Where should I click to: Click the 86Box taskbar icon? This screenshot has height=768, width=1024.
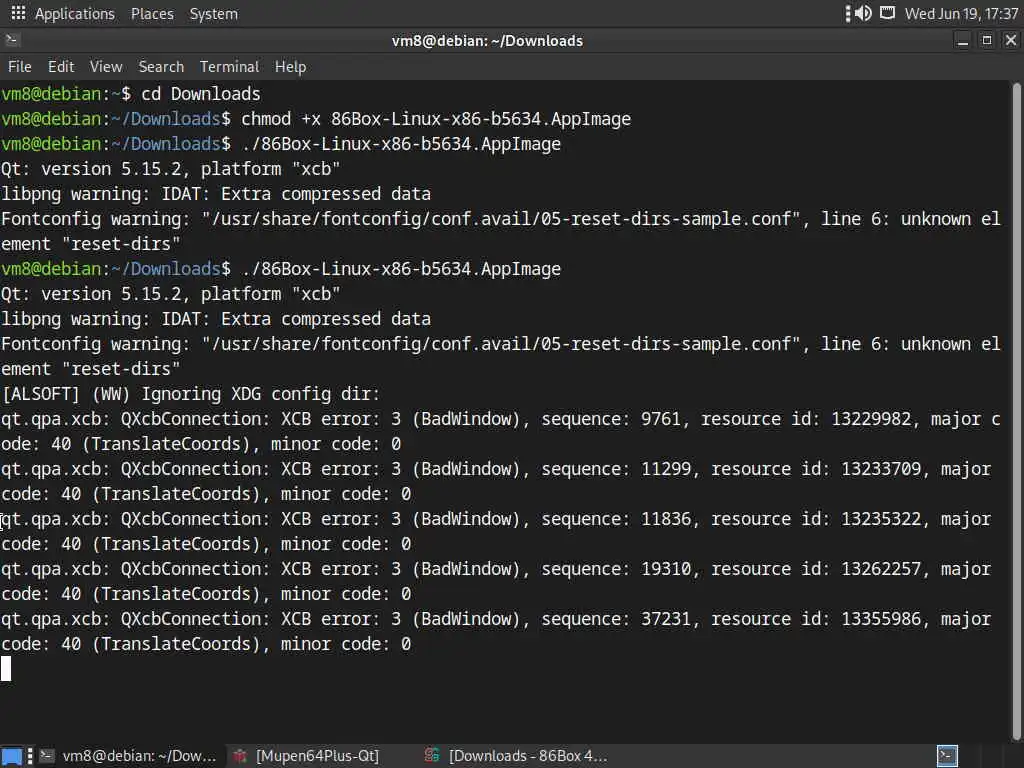click(x=432, y=756)
